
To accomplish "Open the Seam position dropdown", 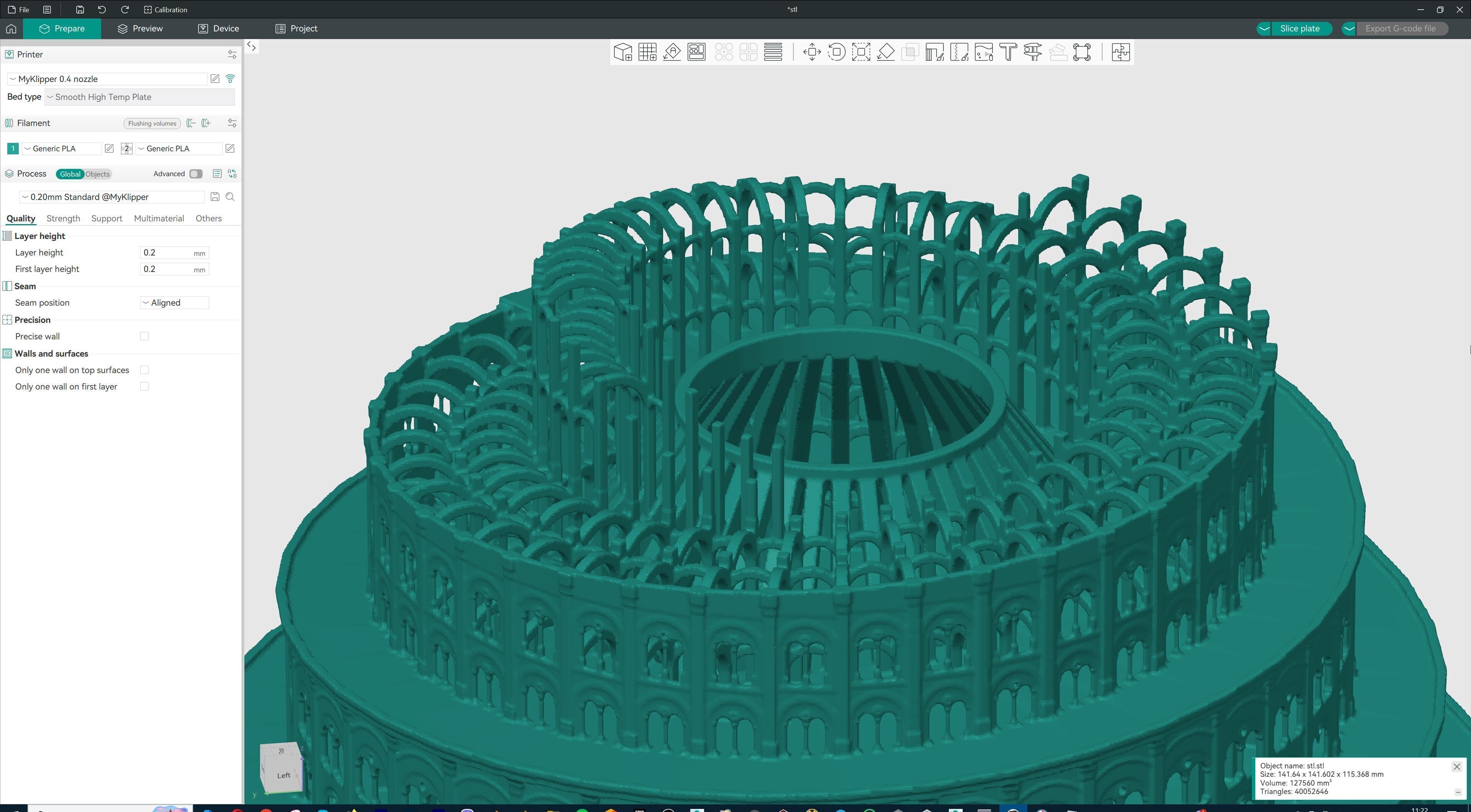I will coord(175,303).
